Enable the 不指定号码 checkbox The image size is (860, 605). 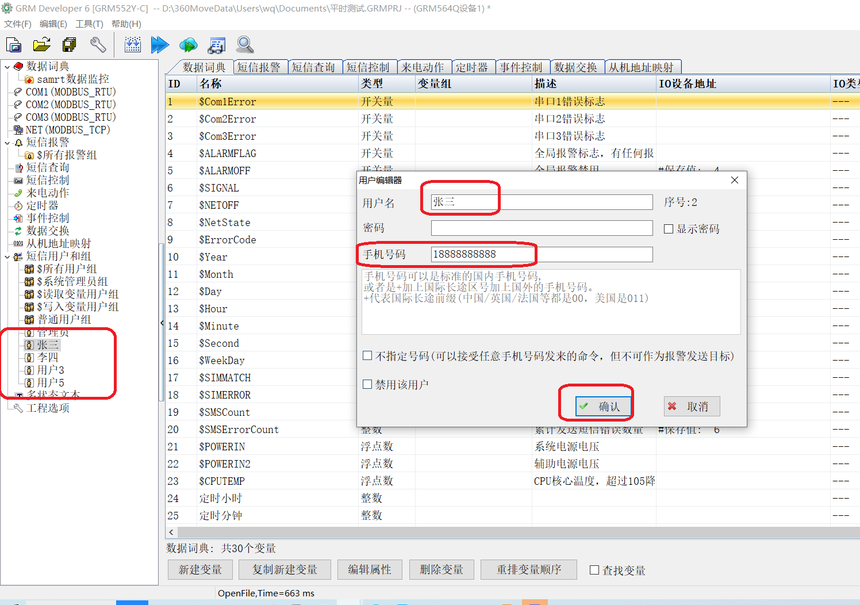pos(367,356)
